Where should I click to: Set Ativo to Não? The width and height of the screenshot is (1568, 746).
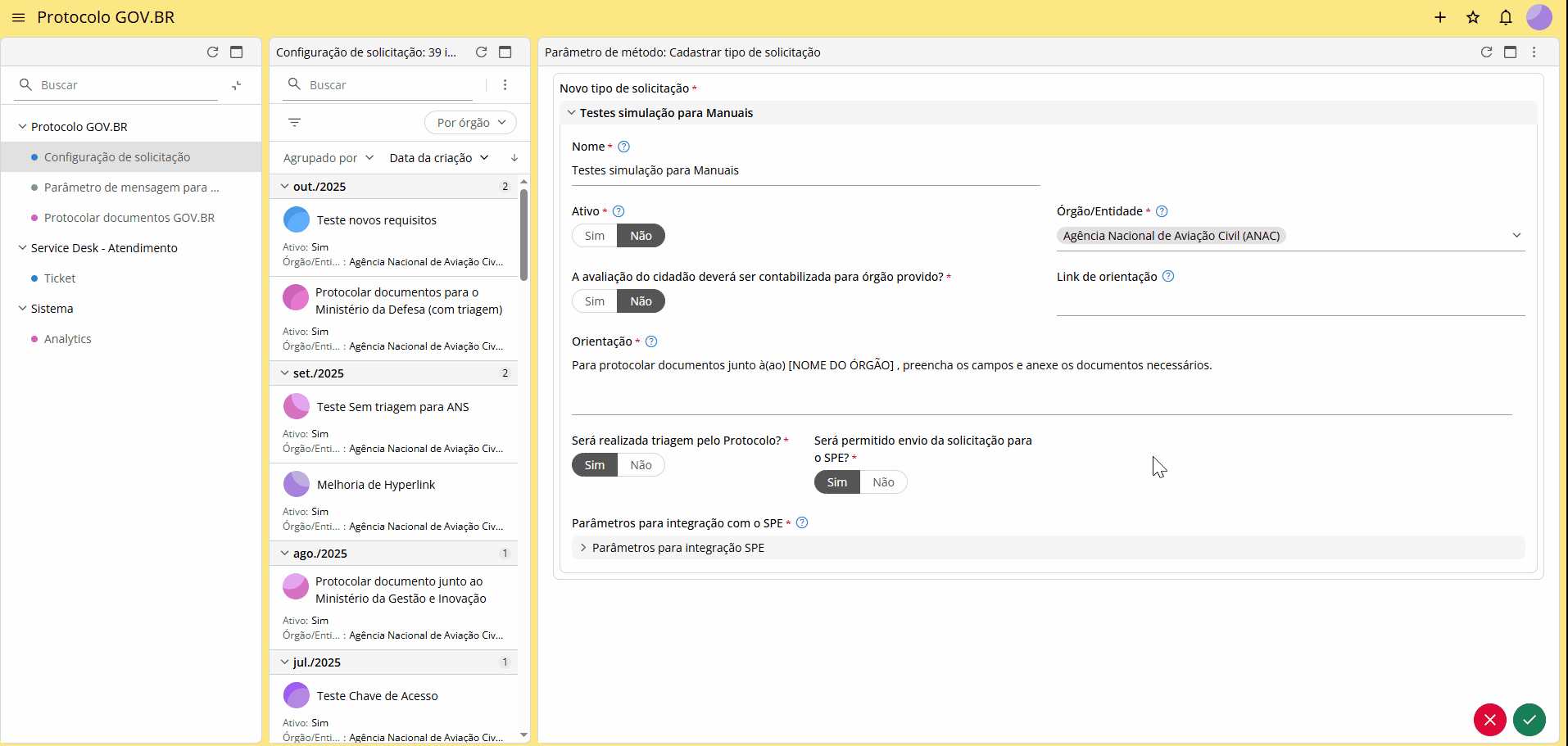pos(641,236)
